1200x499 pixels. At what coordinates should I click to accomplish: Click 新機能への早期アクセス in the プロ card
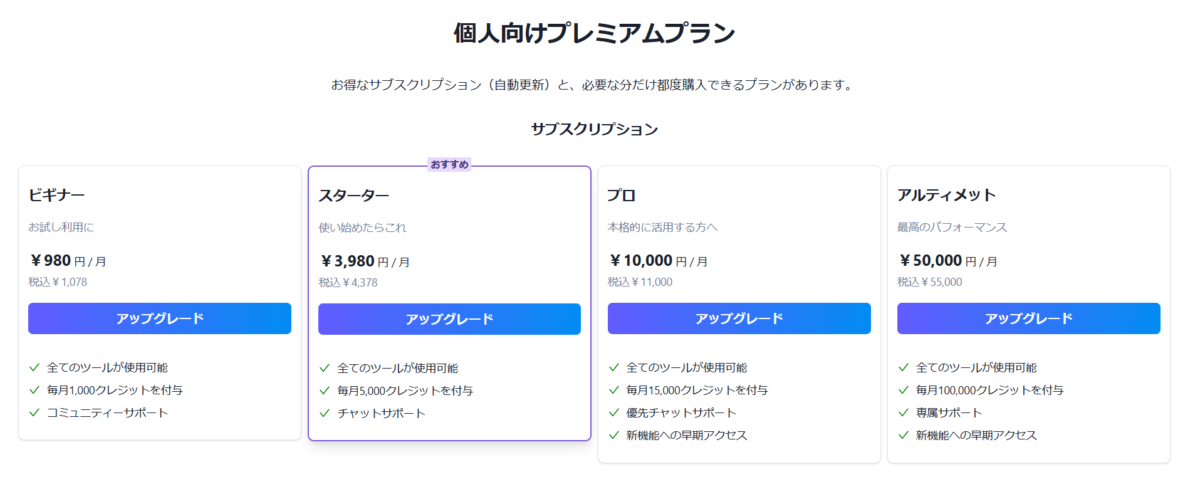(x=687, y=435)
